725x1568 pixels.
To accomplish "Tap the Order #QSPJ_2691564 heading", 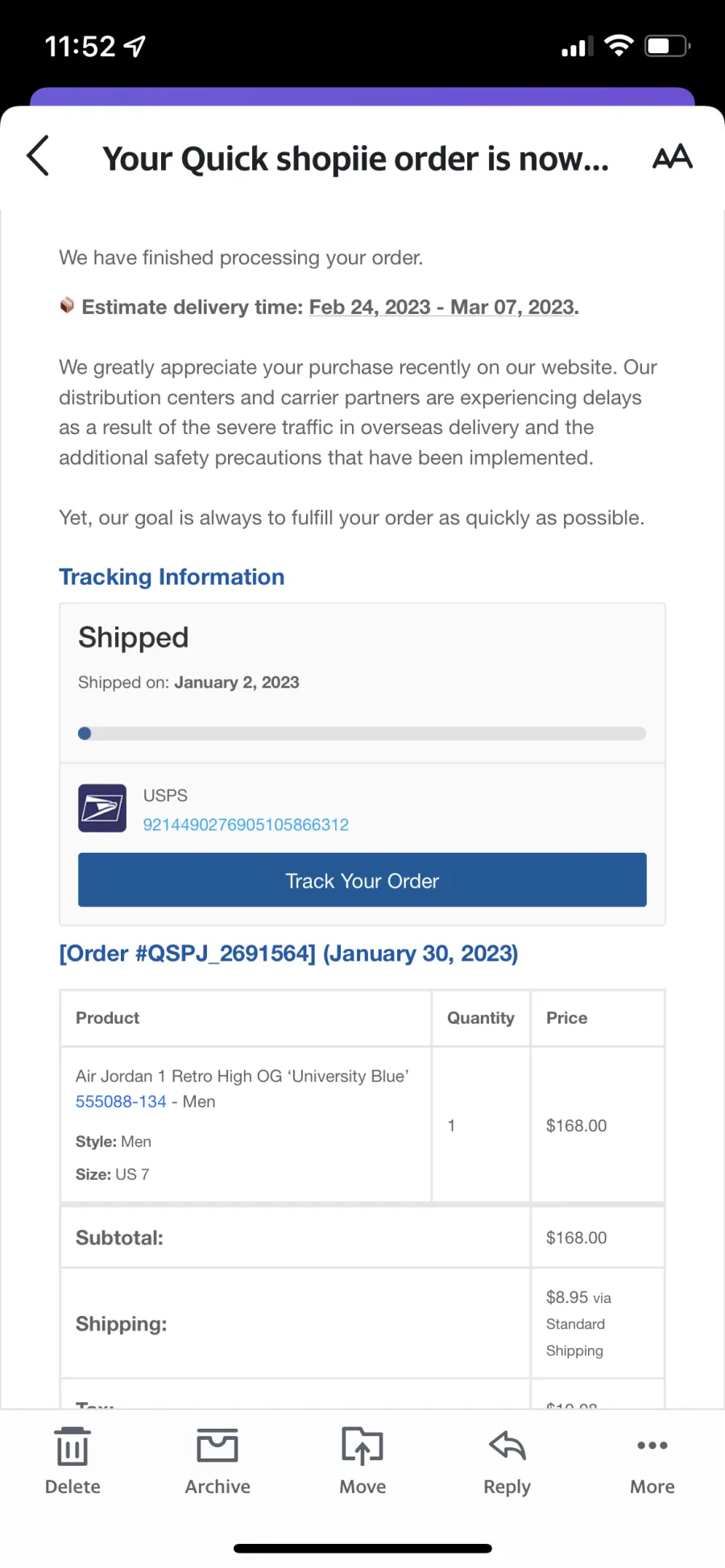I will 288,954.
